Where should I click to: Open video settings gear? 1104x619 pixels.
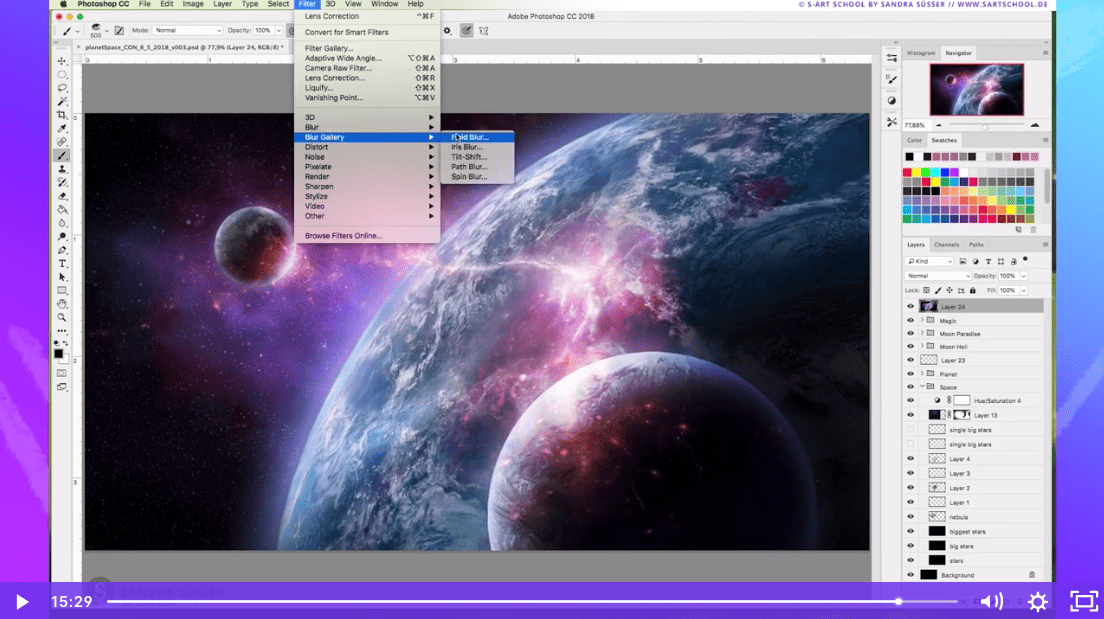point(1038,602)
